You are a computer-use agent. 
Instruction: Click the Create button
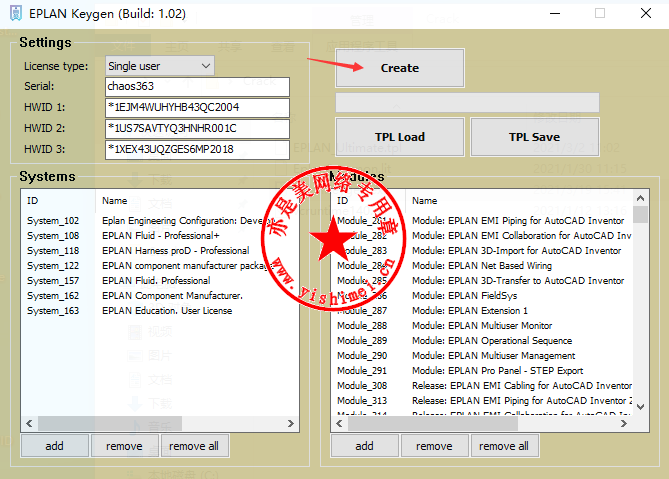tap(400, 68)
